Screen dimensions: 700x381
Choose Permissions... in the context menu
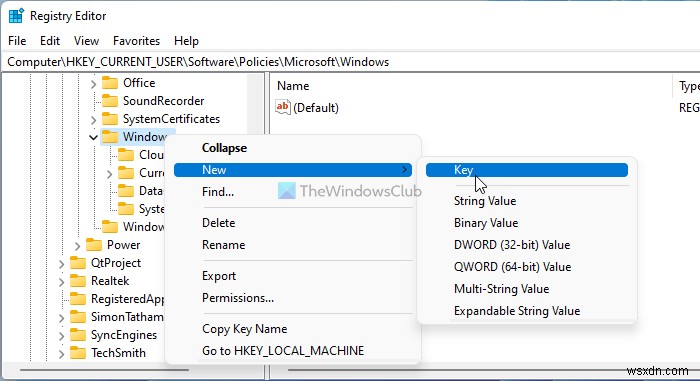click(293, 298)
